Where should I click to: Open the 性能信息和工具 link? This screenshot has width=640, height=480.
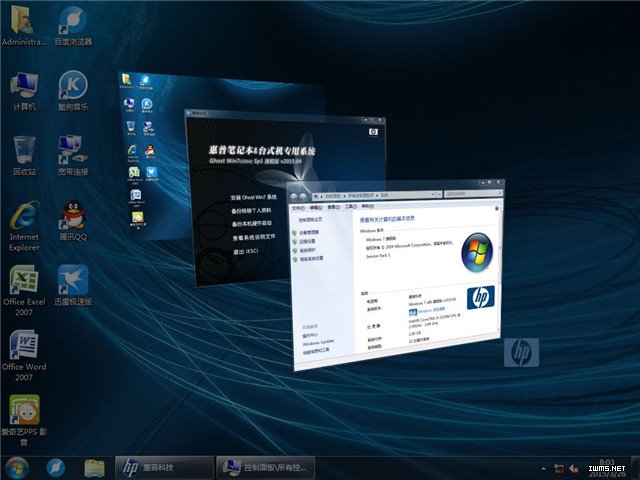coord(316,351)
